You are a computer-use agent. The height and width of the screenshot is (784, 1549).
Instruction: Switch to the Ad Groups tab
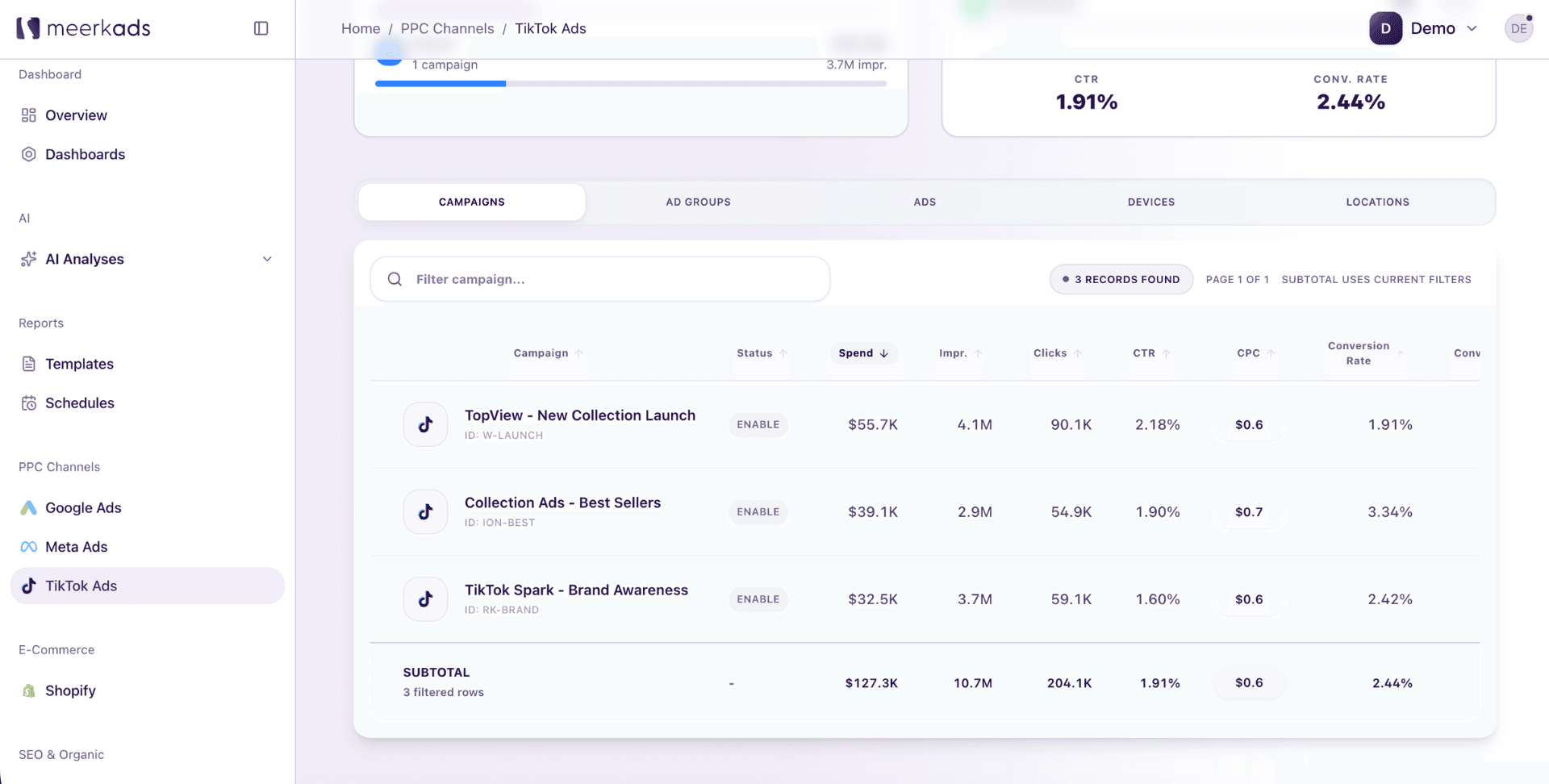point(699,202)
